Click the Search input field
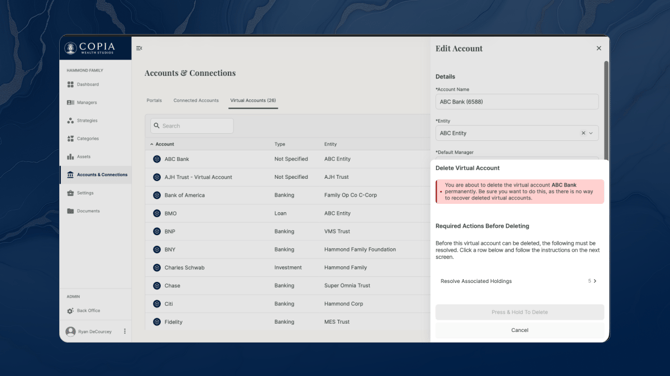Image resolution: width=670 pixels, height=376 pixels. pyautogui.click(x=192, y=126)
